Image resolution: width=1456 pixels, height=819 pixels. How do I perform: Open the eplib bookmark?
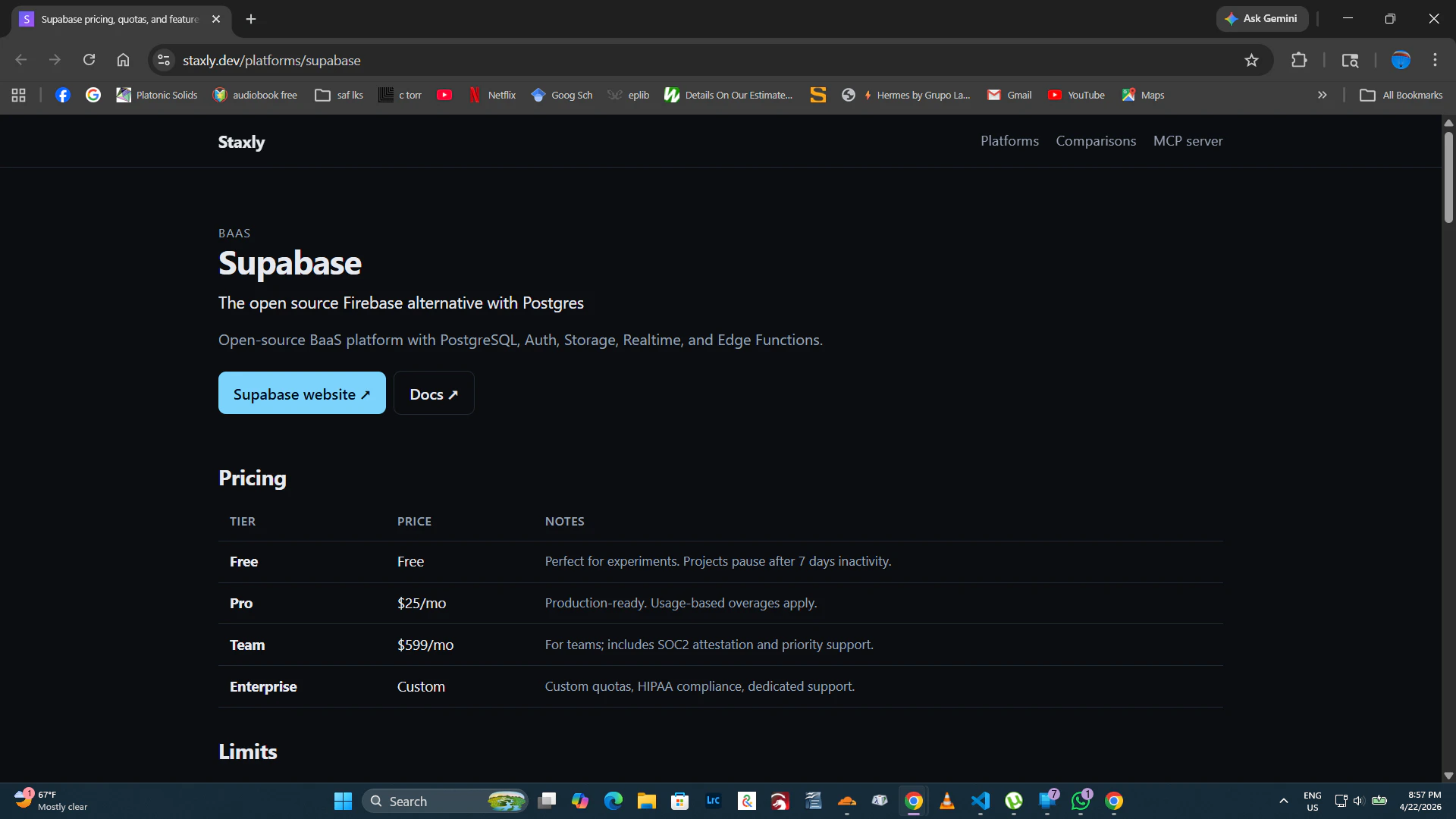[629, 95]
